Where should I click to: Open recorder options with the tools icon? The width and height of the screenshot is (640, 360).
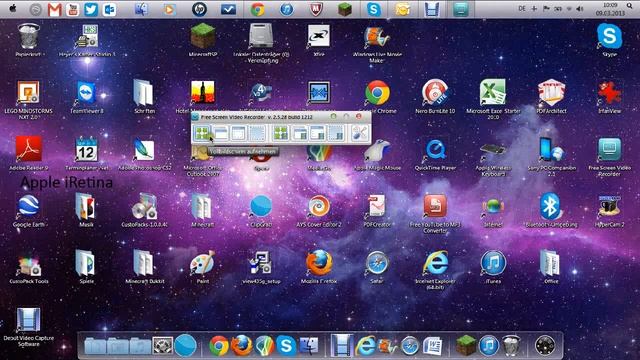pos(360,133)
